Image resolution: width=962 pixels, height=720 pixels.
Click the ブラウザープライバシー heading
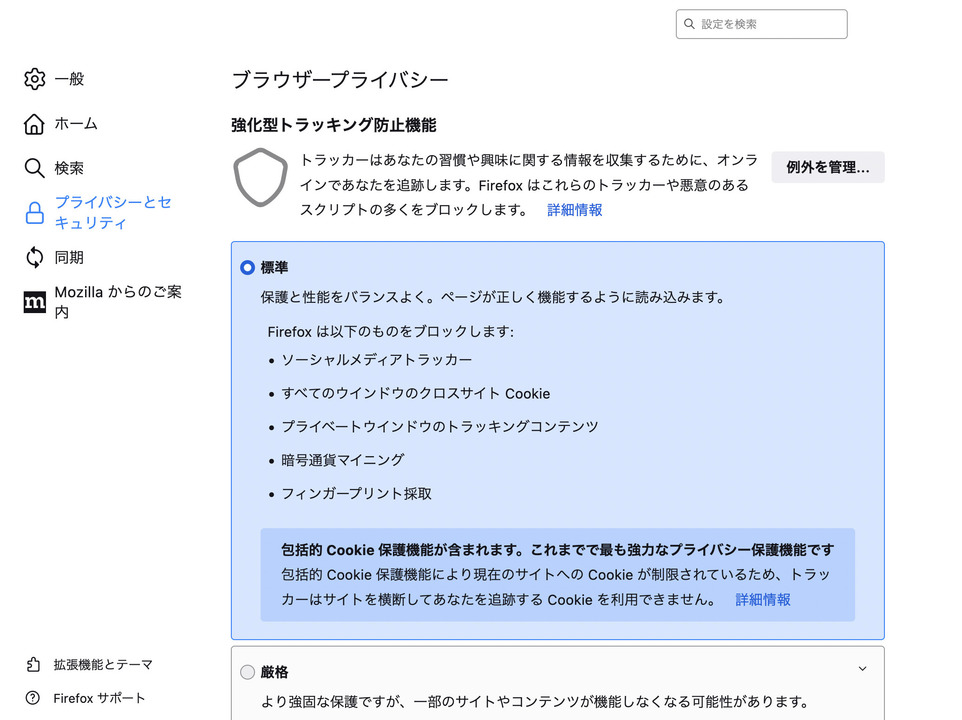point(340,80)
